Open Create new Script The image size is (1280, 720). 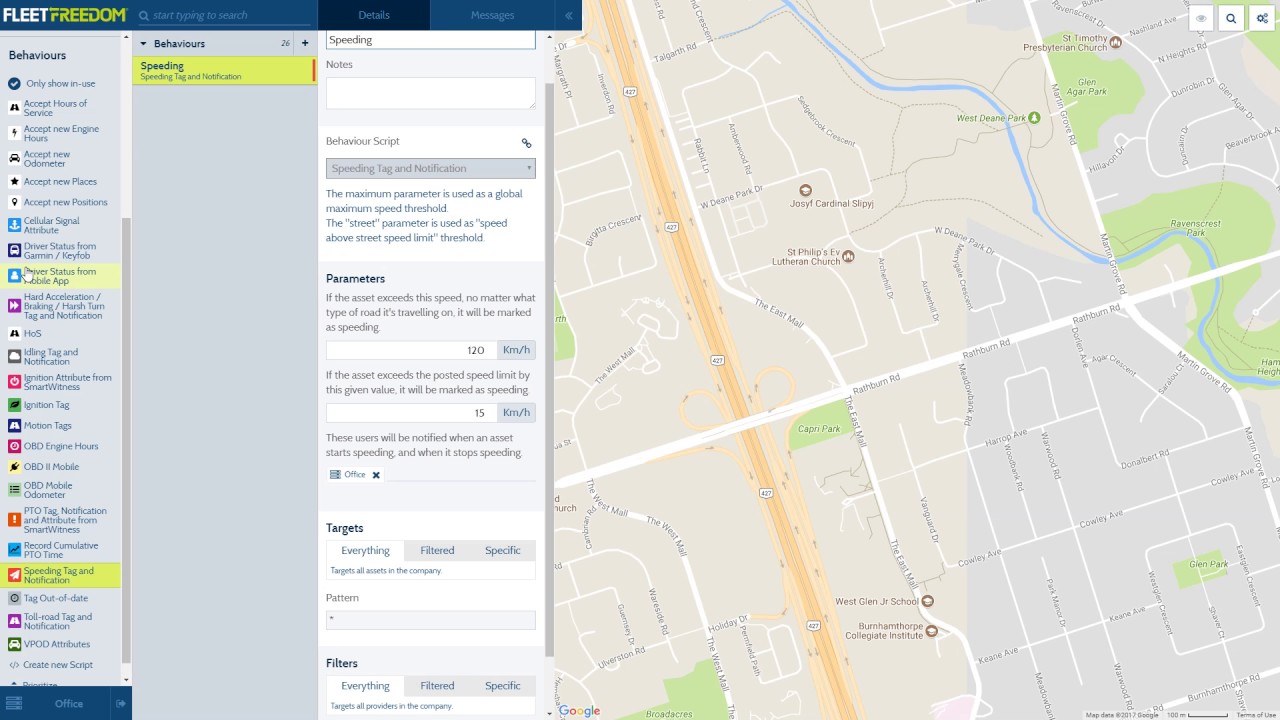pyautogui.click(x=60, y=665)
